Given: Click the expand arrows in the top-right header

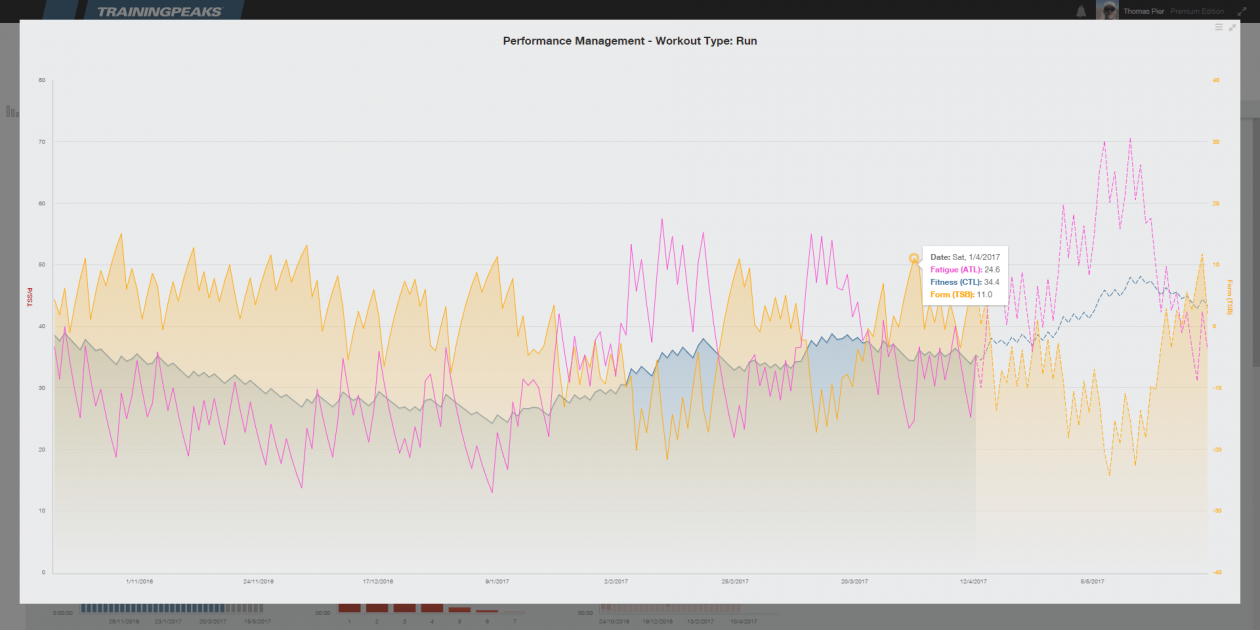Looking at the screenshot, I should coord(1243,11).
